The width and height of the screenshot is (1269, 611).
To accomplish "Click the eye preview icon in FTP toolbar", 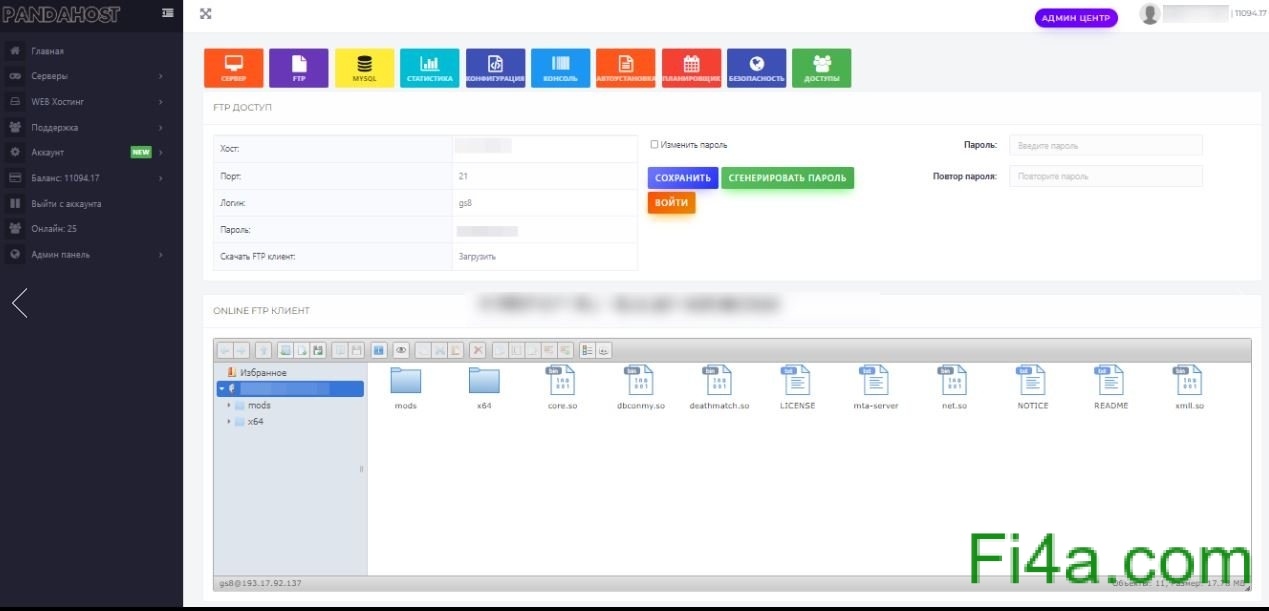I will [x=401, y=350].
